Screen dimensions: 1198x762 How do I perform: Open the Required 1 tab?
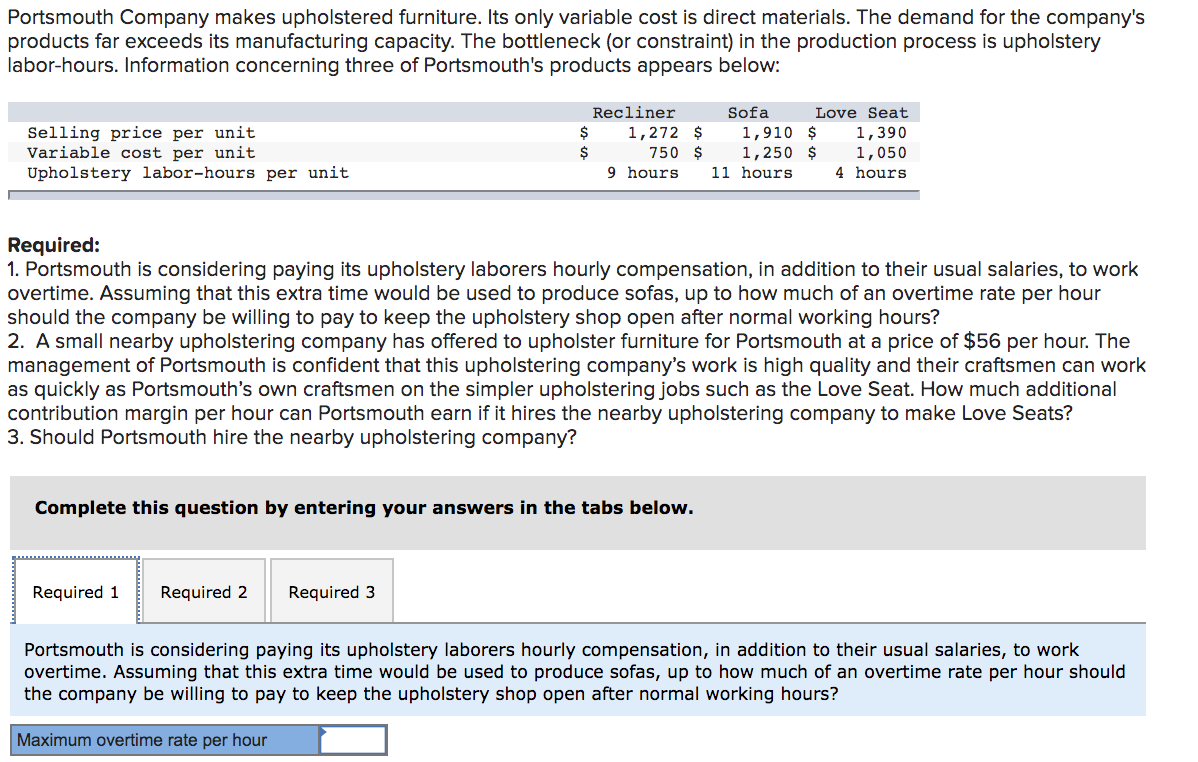pyautogui.click(x=76, y=592)
